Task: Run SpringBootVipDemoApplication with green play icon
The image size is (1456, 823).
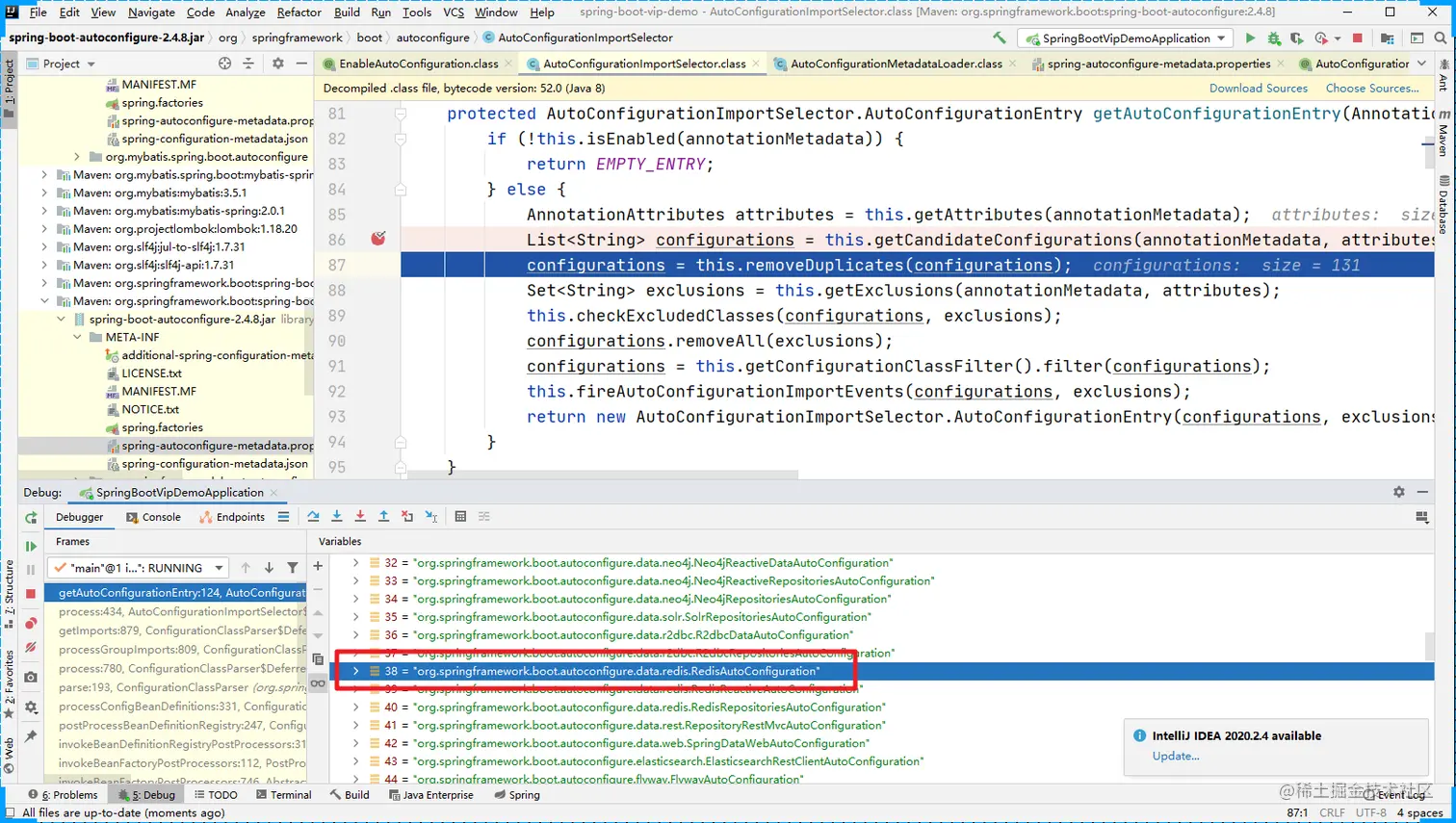Action: coord(1250,38)
